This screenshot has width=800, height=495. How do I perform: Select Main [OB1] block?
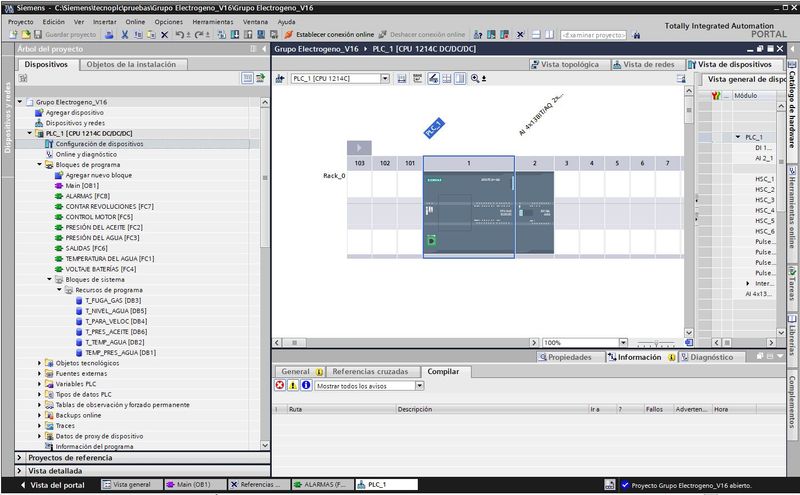pos(82,185)
